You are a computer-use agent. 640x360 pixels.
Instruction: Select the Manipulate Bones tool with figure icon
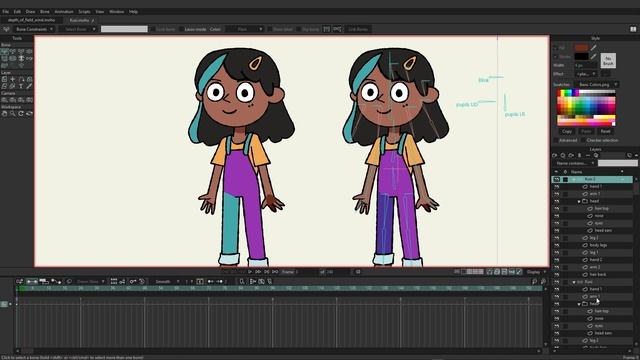pos(21,58)
